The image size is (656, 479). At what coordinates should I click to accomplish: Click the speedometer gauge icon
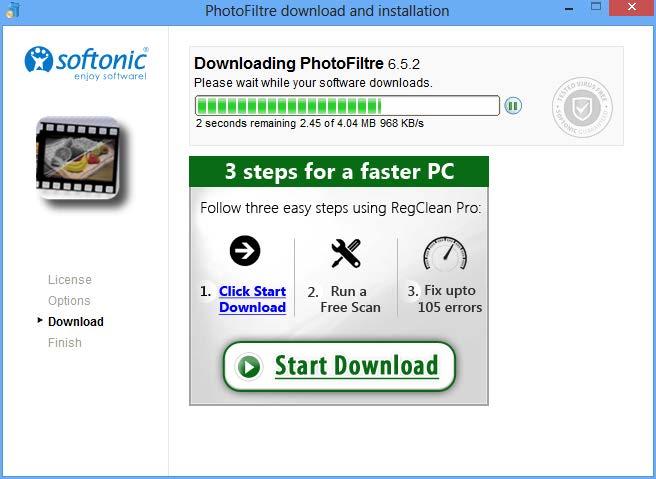[445, 254]
